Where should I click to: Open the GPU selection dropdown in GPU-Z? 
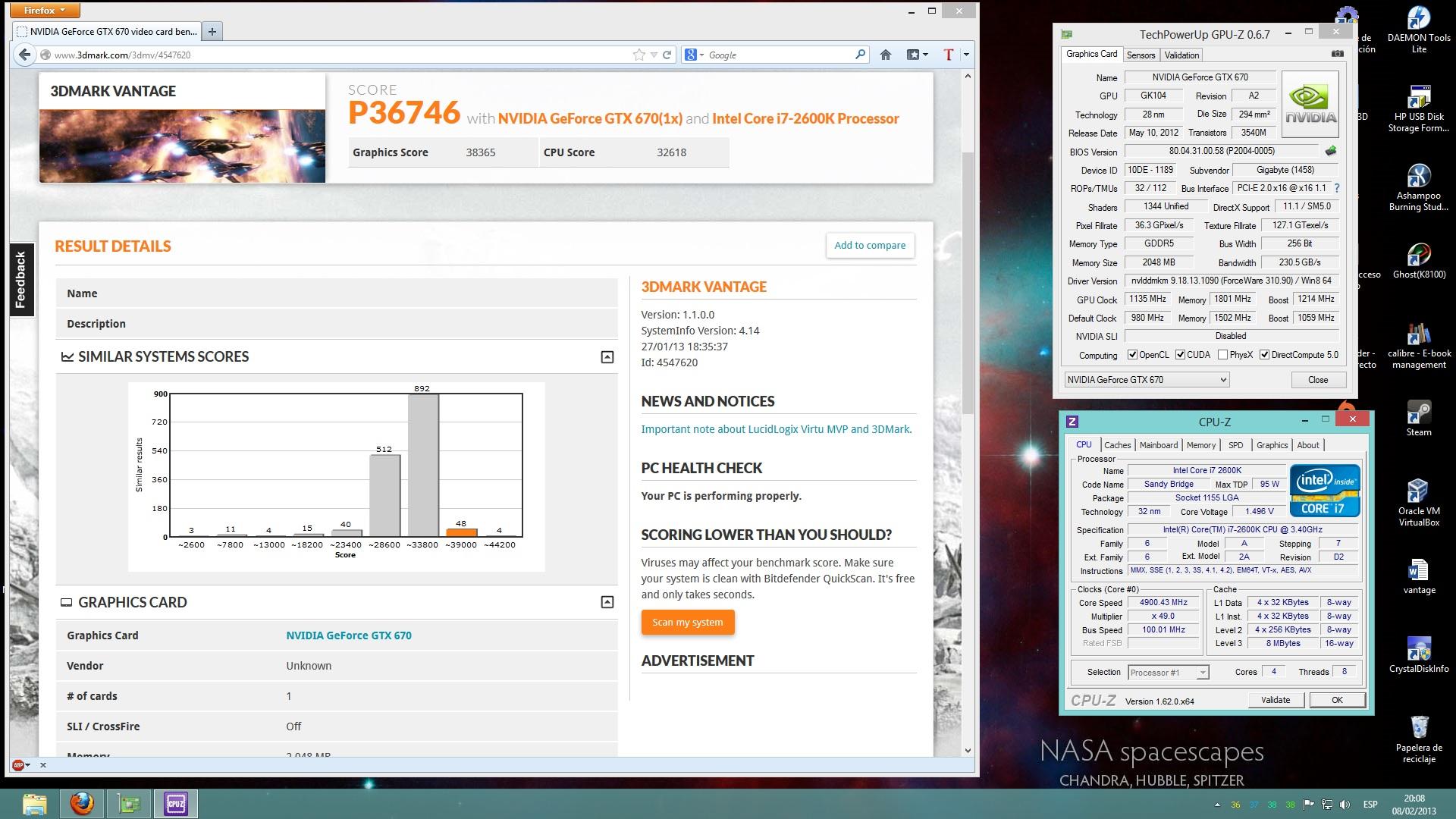coord(1147,380)
